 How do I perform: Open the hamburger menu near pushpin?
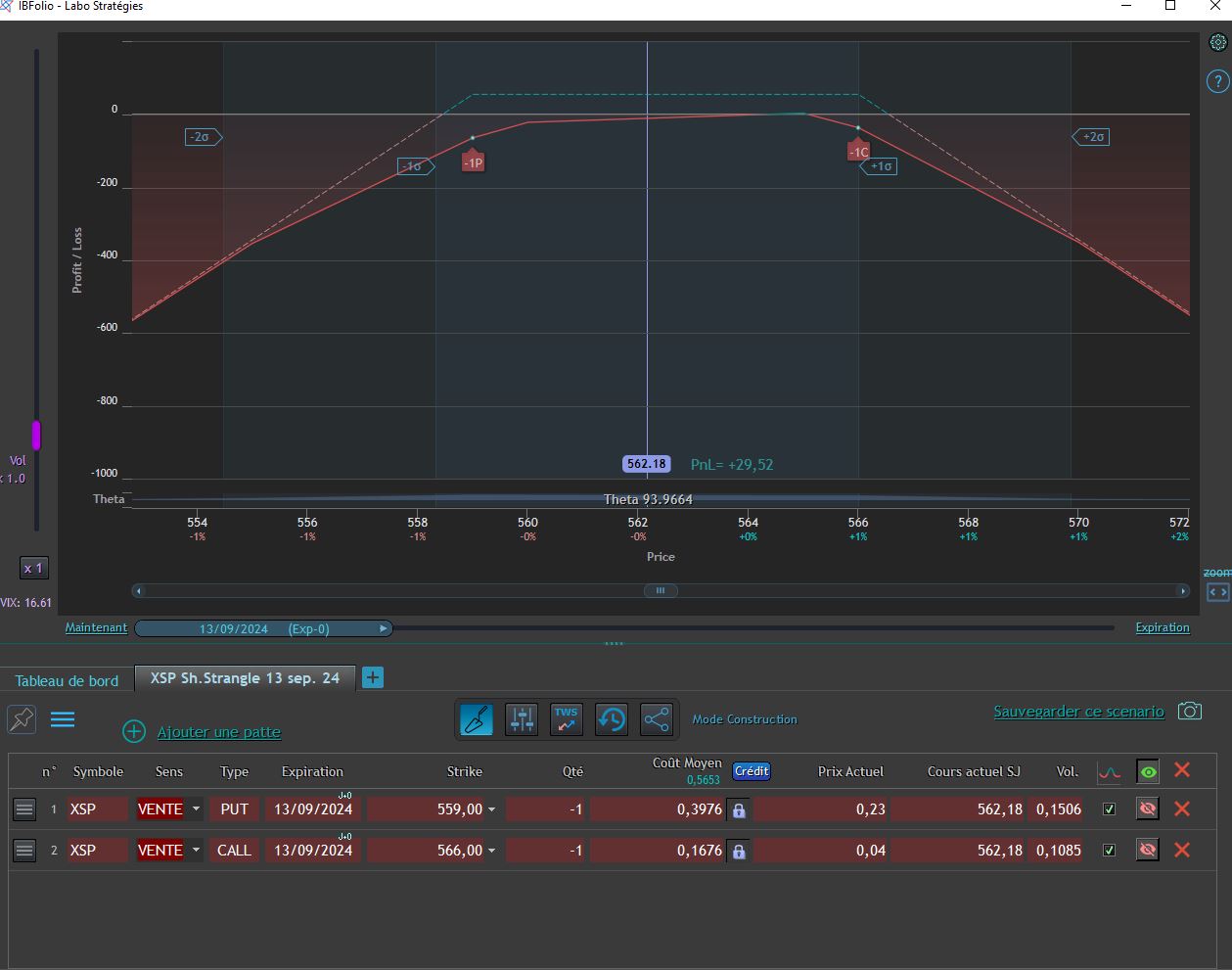tap(63, 719)
